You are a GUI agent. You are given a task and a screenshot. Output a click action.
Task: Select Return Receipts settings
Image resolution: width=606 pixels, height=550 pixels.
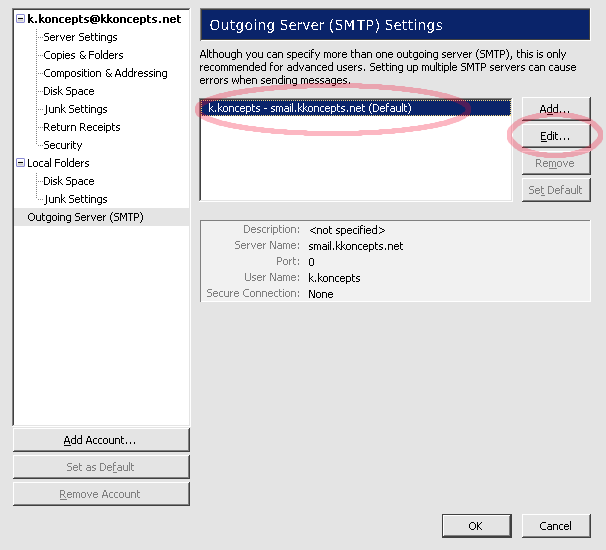click(x=82, y=127)
